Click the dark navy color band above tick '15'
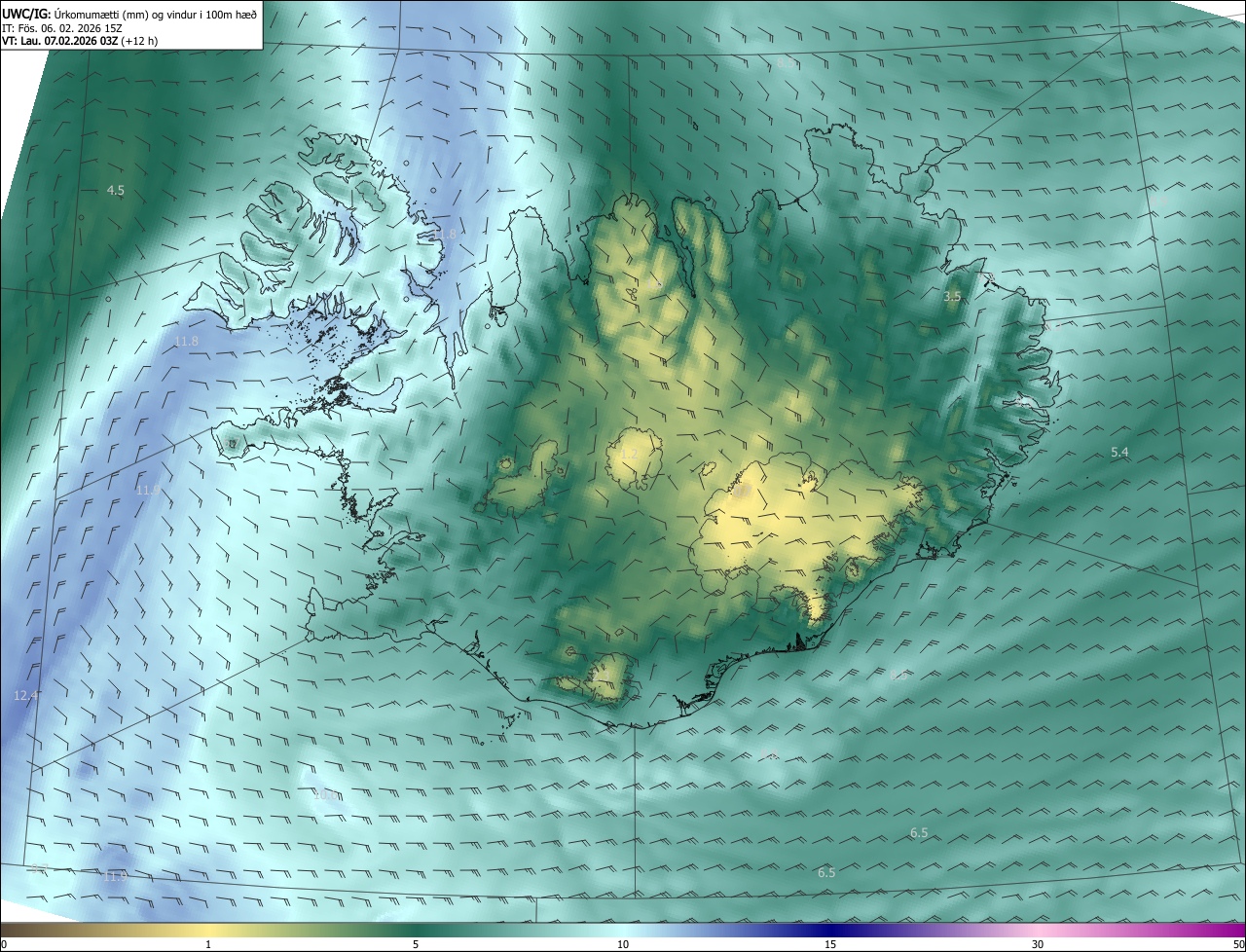Viewport: 1246px width, 952px height. (x=830, y=930)
